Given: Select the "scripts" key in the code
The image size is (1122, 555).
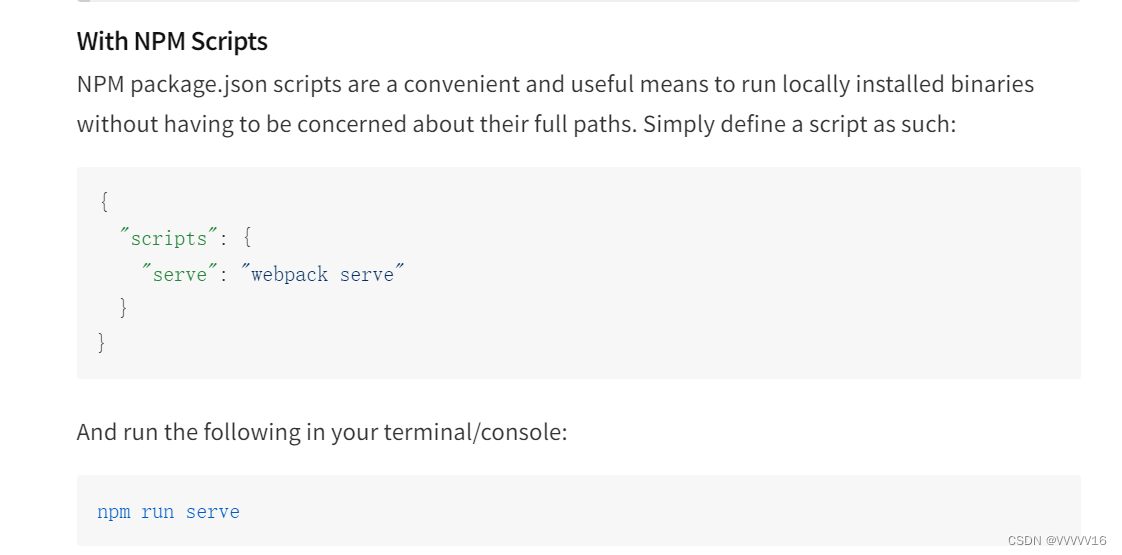Looking at the screenshot, I should [168, 237].
